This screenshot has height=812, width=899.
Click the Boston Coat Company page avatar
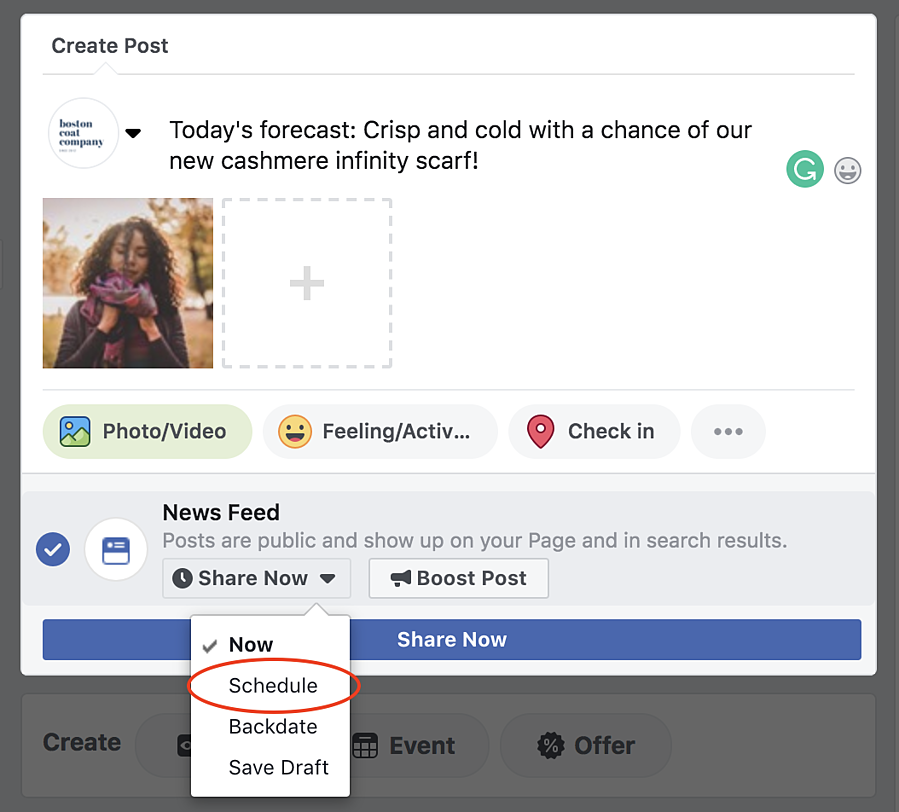(x=83, y=133)
